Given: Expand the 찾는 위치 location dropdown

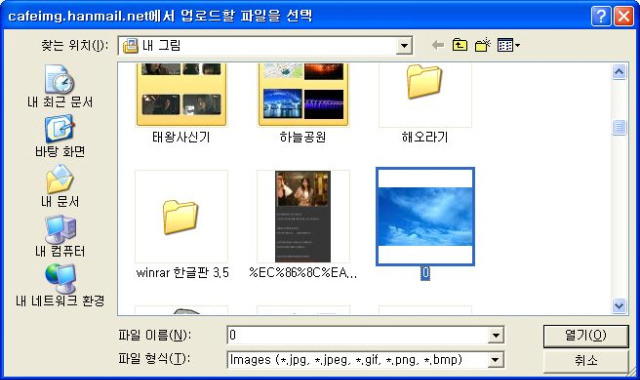Looking at the screenshot, I should click(x=404, y=45).
